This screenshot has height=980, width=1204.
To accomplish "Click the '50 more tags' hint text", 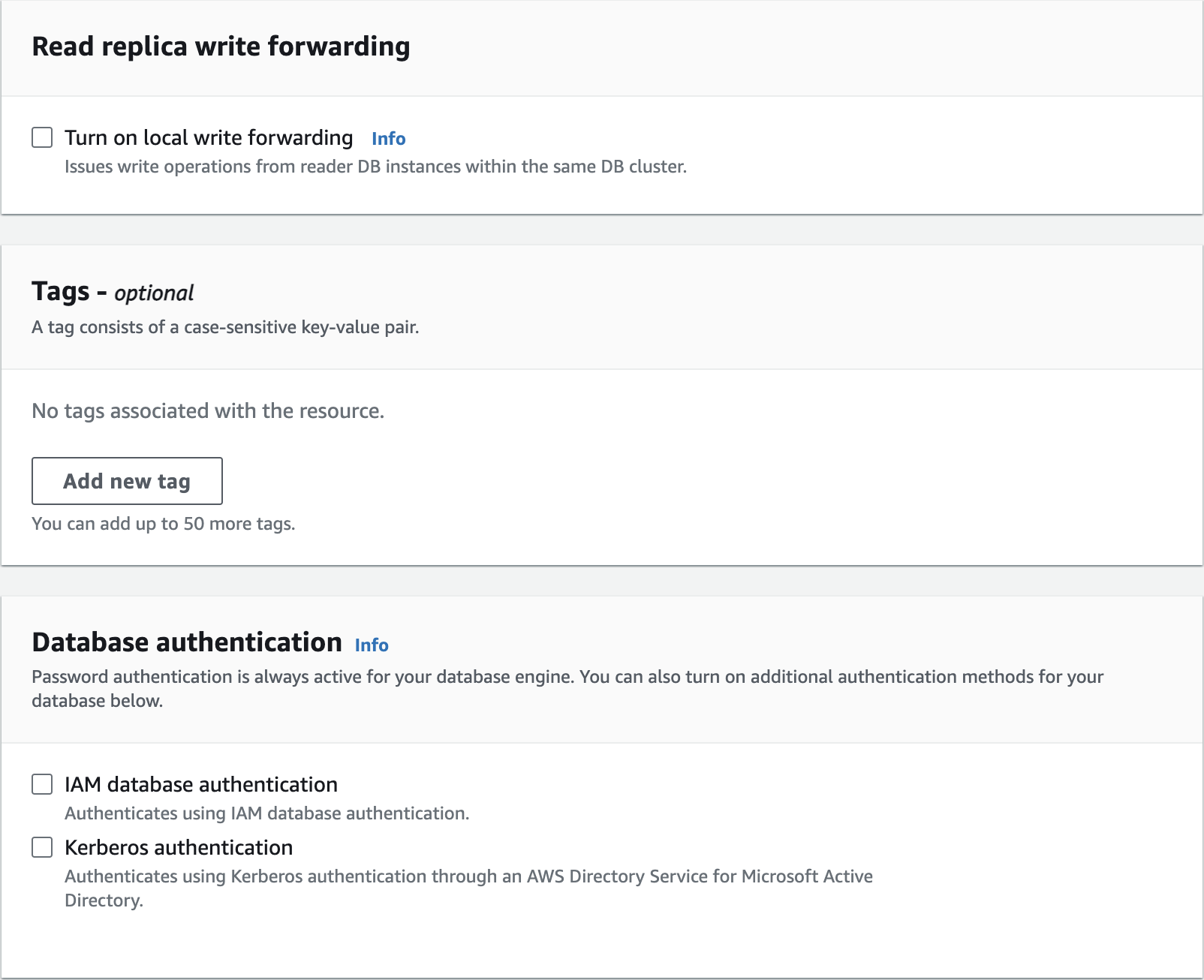I will (163, 524).
